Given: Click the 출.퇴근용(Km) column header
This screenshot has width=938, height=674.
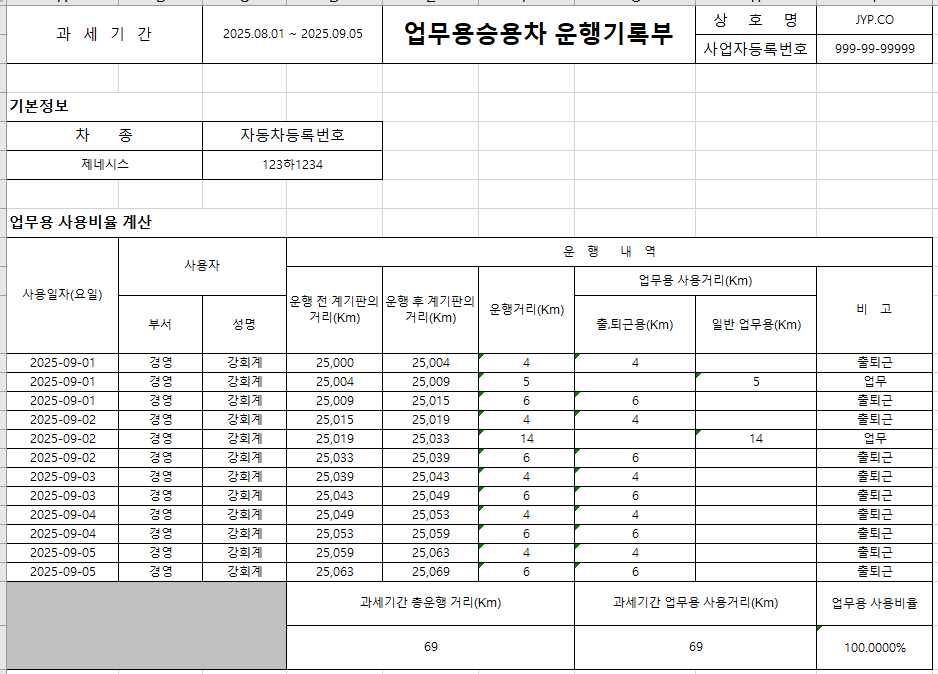Looking at the screenshot, I should click(x=634, y=324).
